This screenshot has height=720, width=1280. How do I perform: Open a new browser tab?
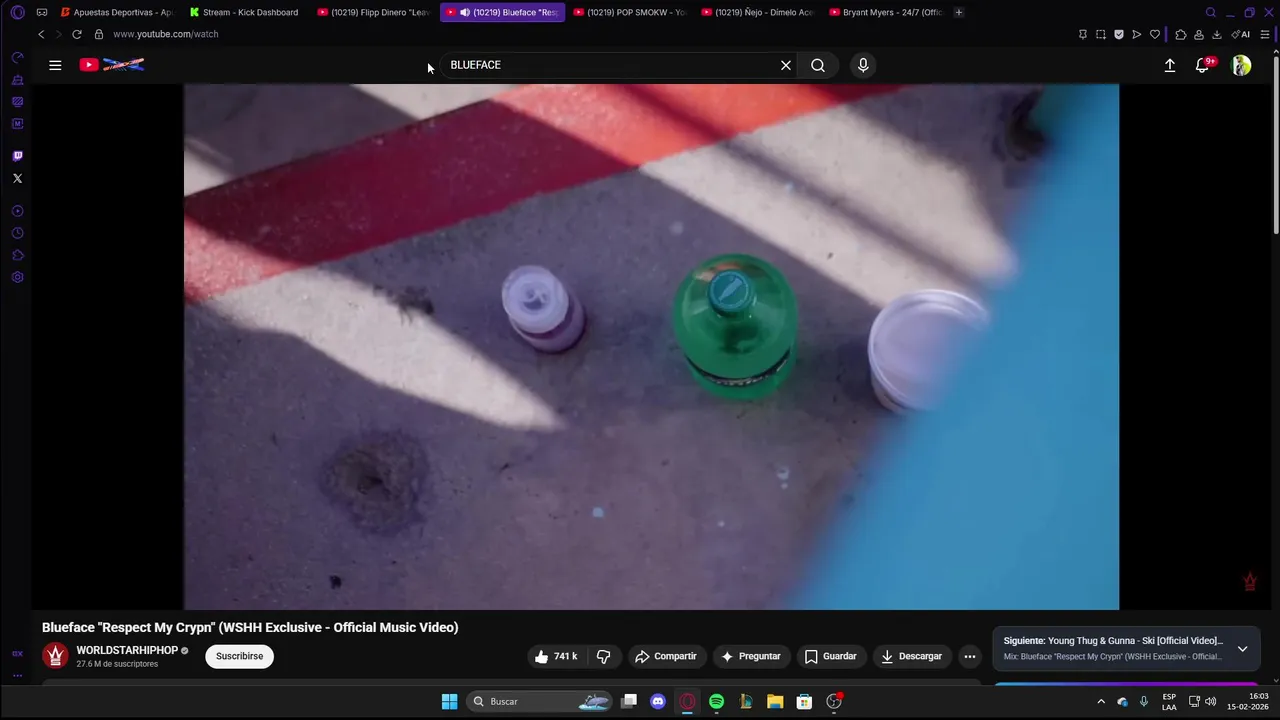959,12
